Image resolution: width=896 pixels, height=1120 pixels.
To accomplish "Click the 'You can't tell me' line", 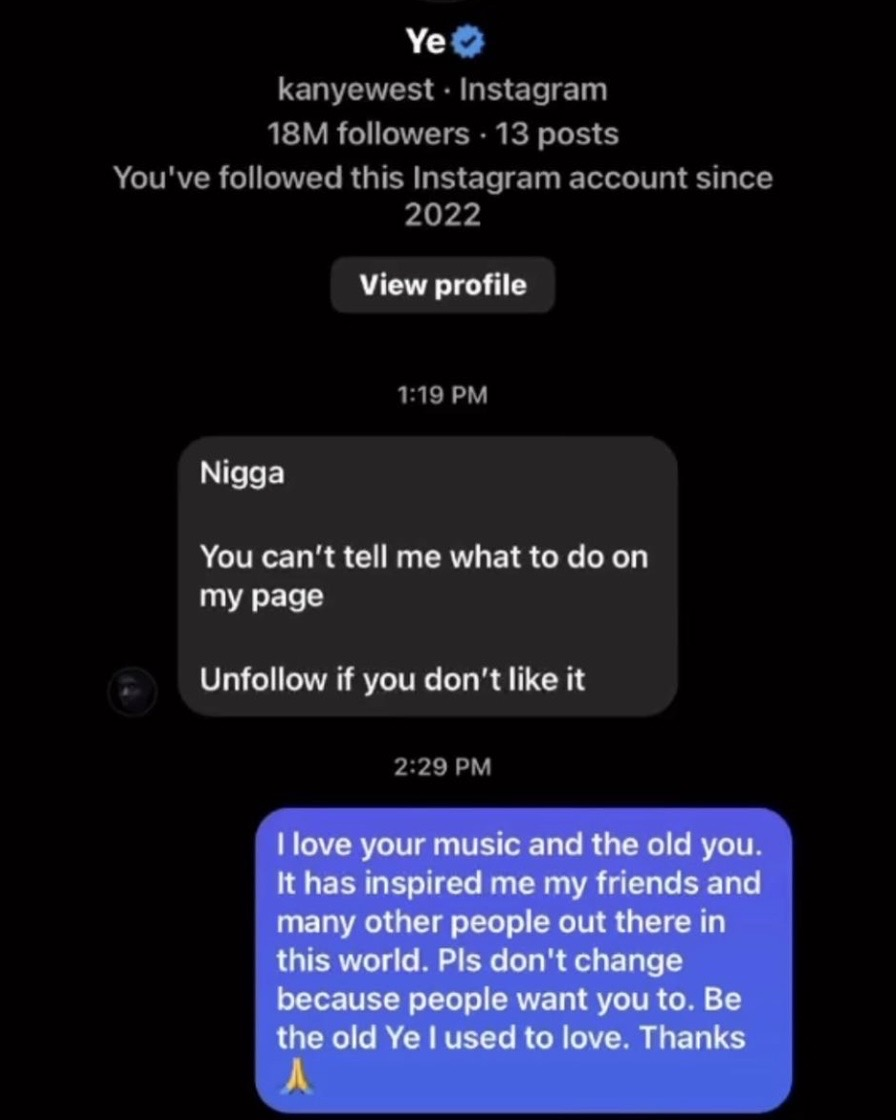I will (x=424, y=556).
